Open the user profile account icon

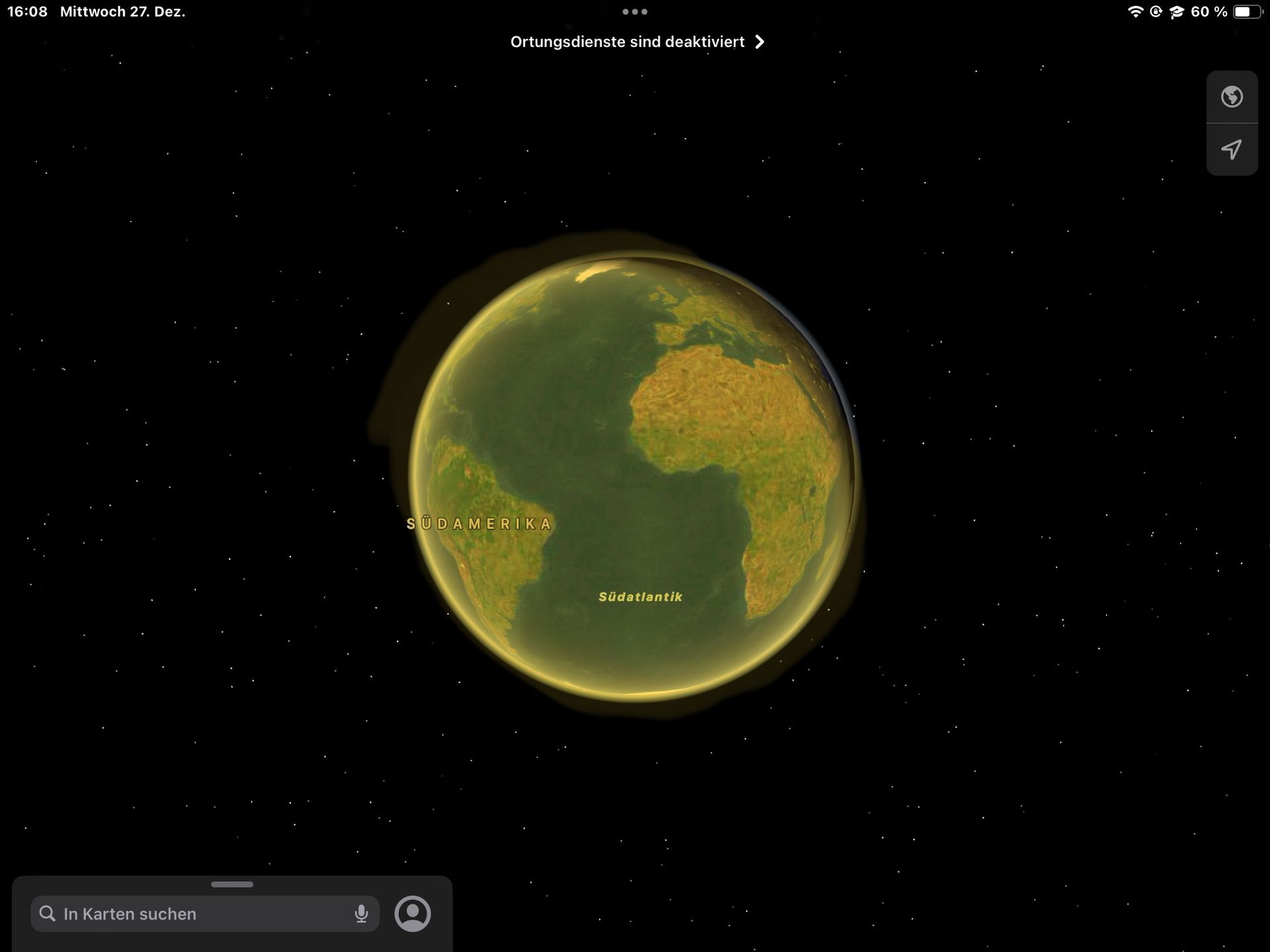click(413, 914)
